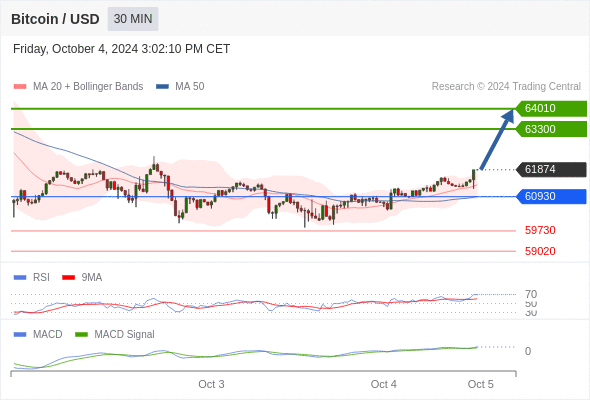Click the RSI 70 level label
The image size is (590, 400).
tap(531, 294)
